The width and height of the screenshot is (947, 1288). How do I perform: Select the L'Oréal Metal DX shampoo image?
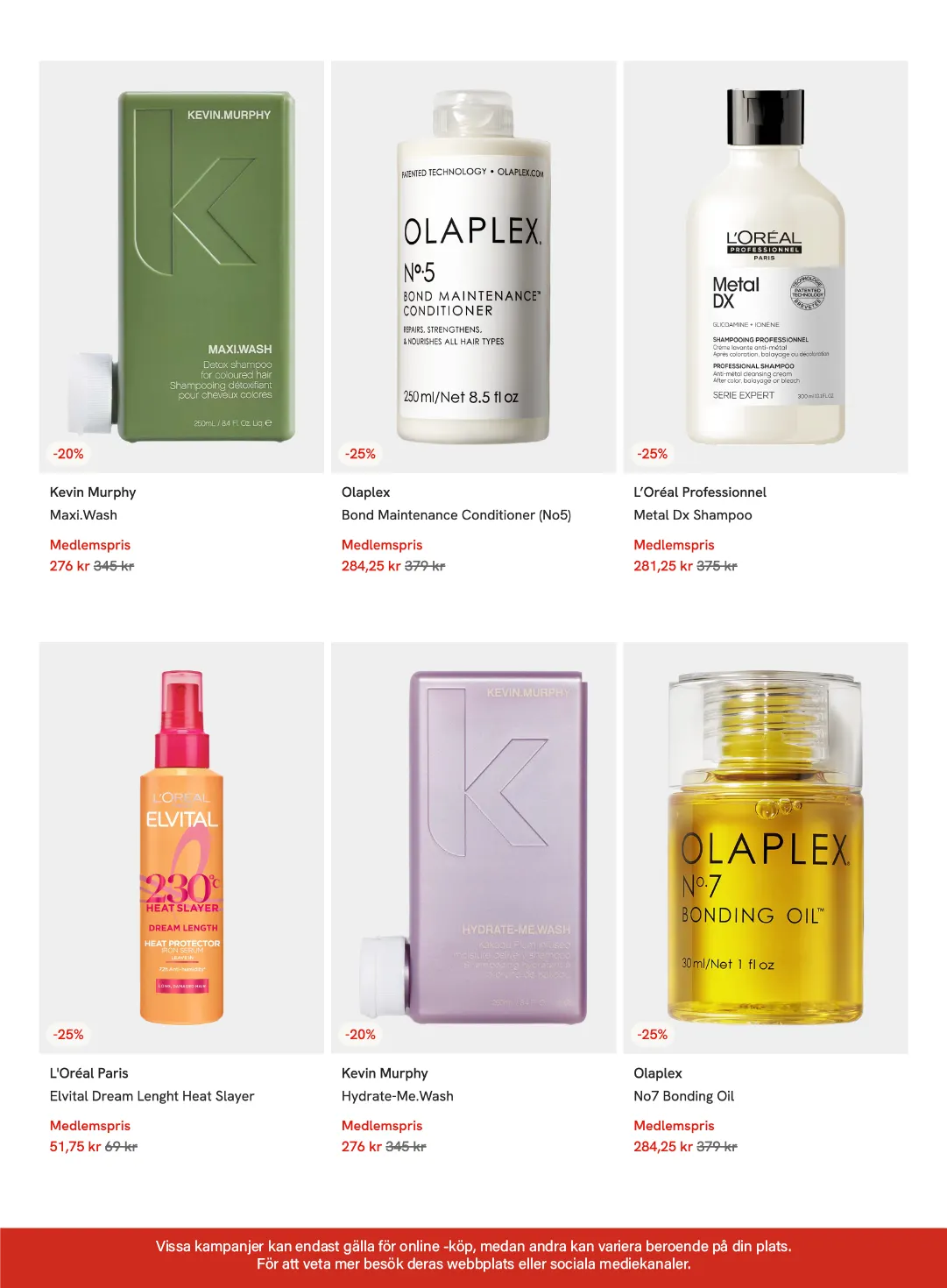766,266
